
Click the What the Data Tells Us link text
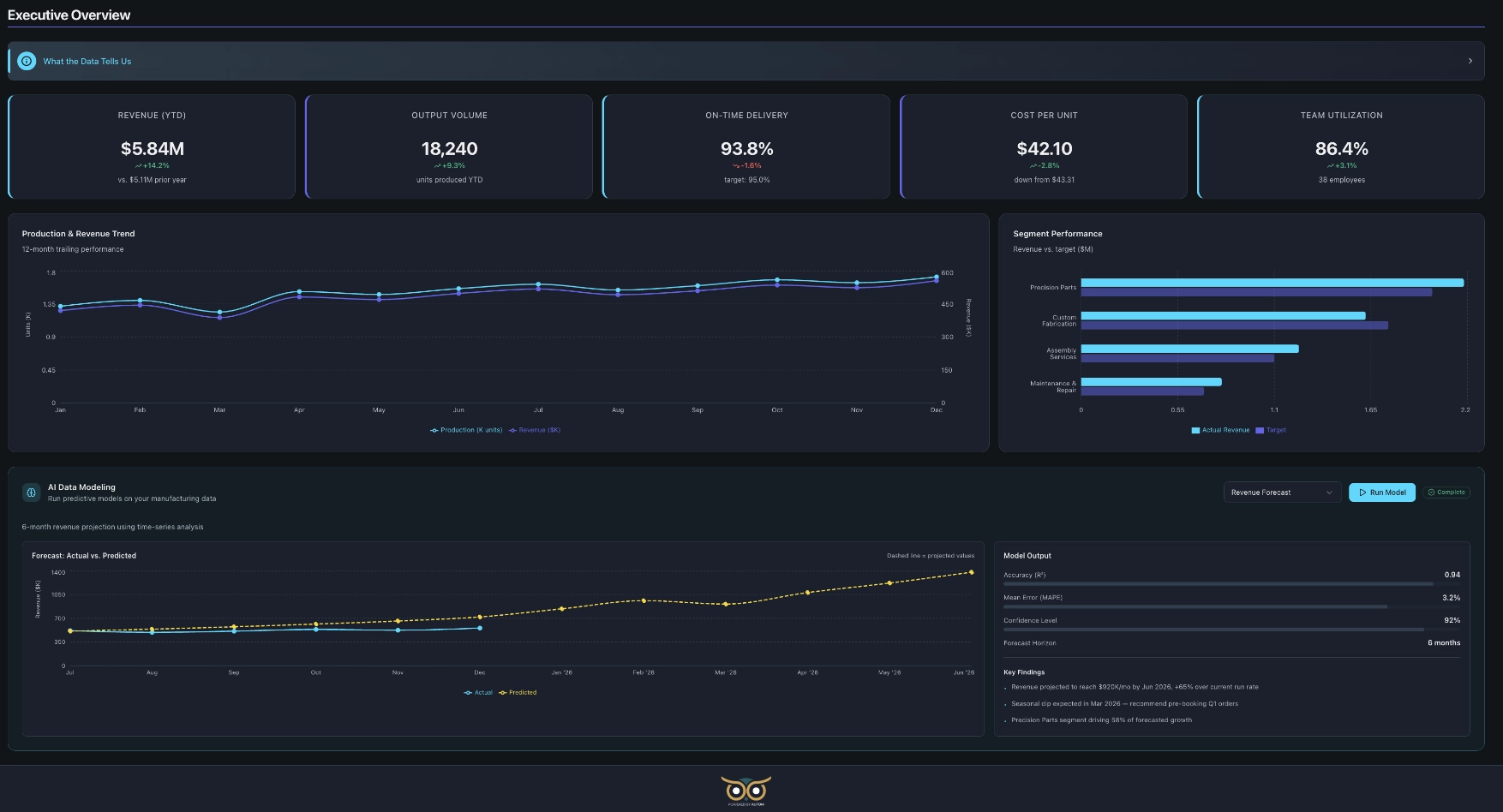click(x=87, y=62)
